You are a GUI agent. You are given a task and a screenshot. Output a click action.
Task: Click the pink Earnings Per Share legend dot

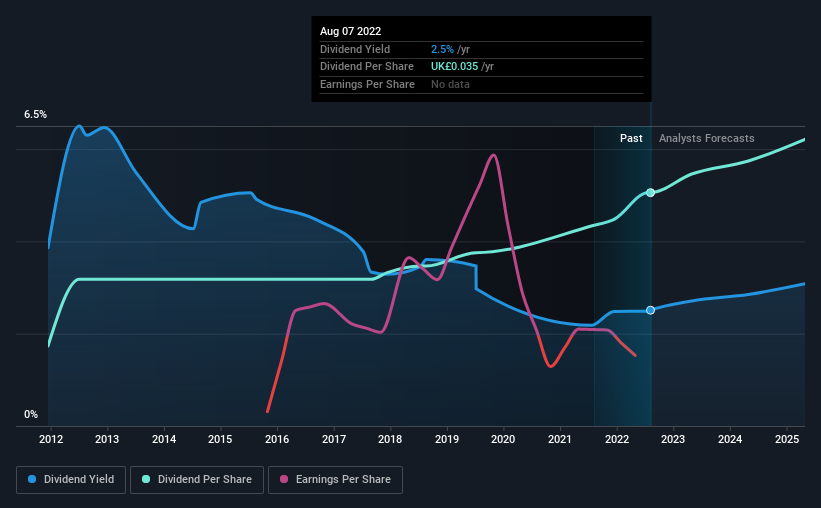[x=284, y=479]
